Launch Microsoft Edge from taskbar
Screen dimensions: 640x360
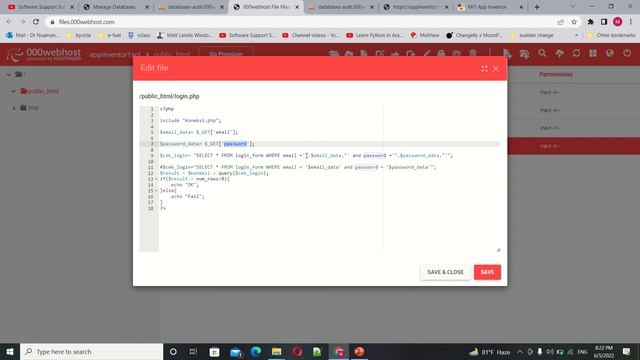pyautogui.click(x=256, y=351)
